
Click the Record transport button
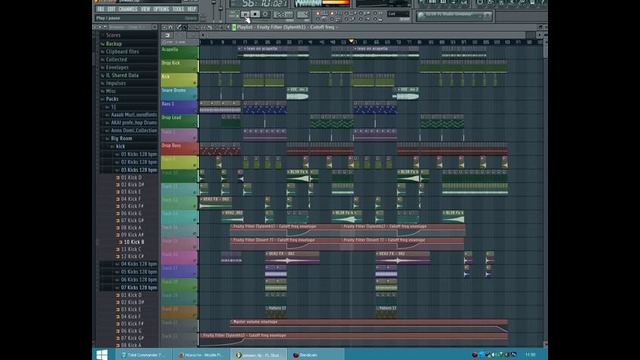point(265,14)
